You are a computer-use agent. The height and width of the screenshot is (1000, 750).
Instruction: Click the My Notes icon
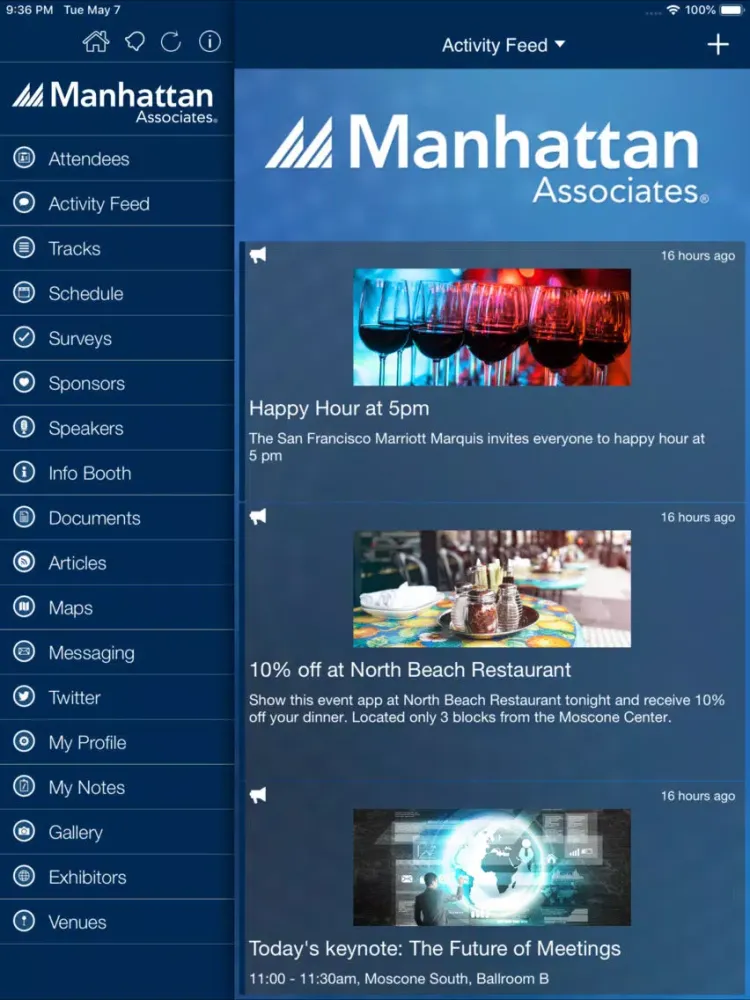pyautogui.click(x=24, y=786)
